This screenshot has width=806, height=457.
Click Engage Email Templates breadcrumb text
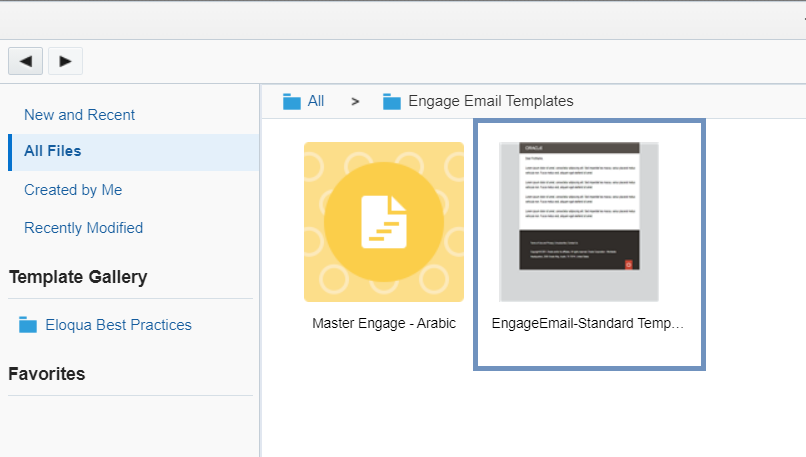pyautogui.click(x=491, y=101)
